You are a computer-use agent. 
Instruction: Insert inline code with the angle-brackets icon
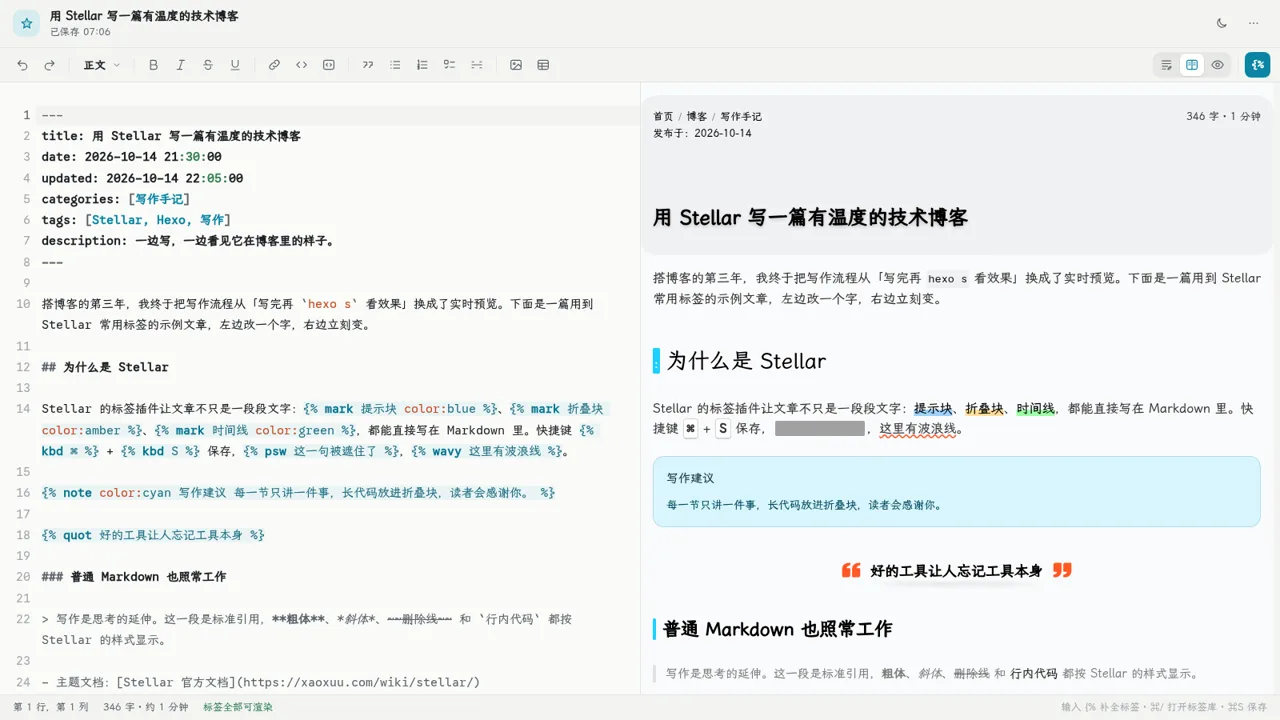(301, 65)
